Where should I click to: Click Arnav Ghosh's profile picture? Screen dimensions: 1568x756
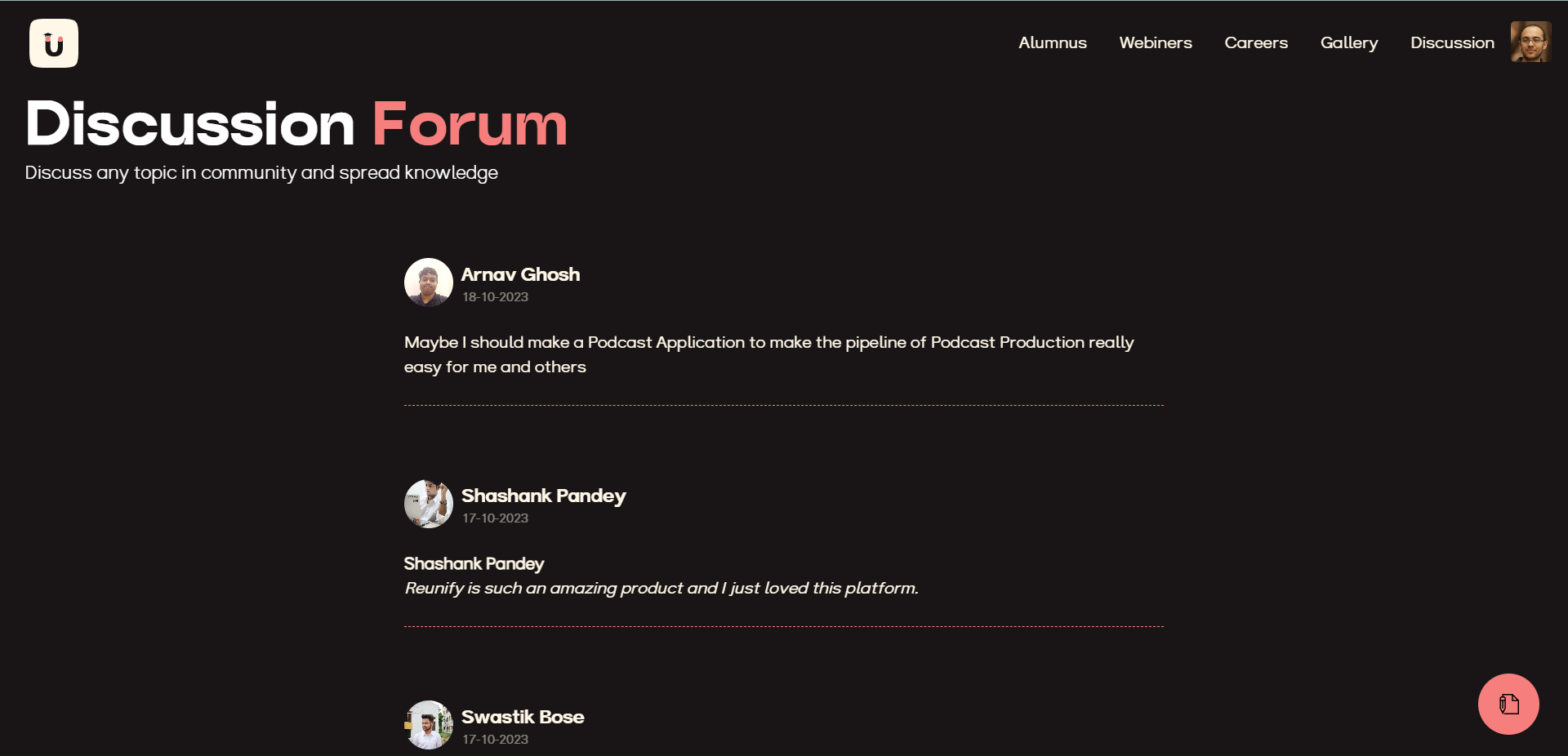[x=428, y=282]
